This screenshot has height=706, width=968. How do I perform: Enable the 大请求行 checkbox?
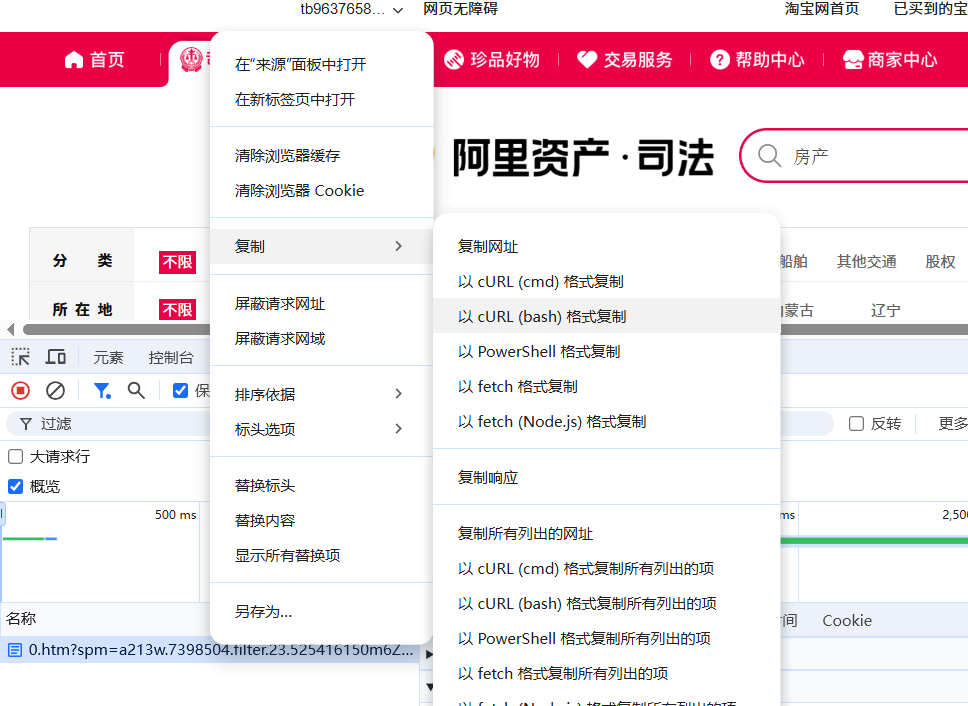15,457
